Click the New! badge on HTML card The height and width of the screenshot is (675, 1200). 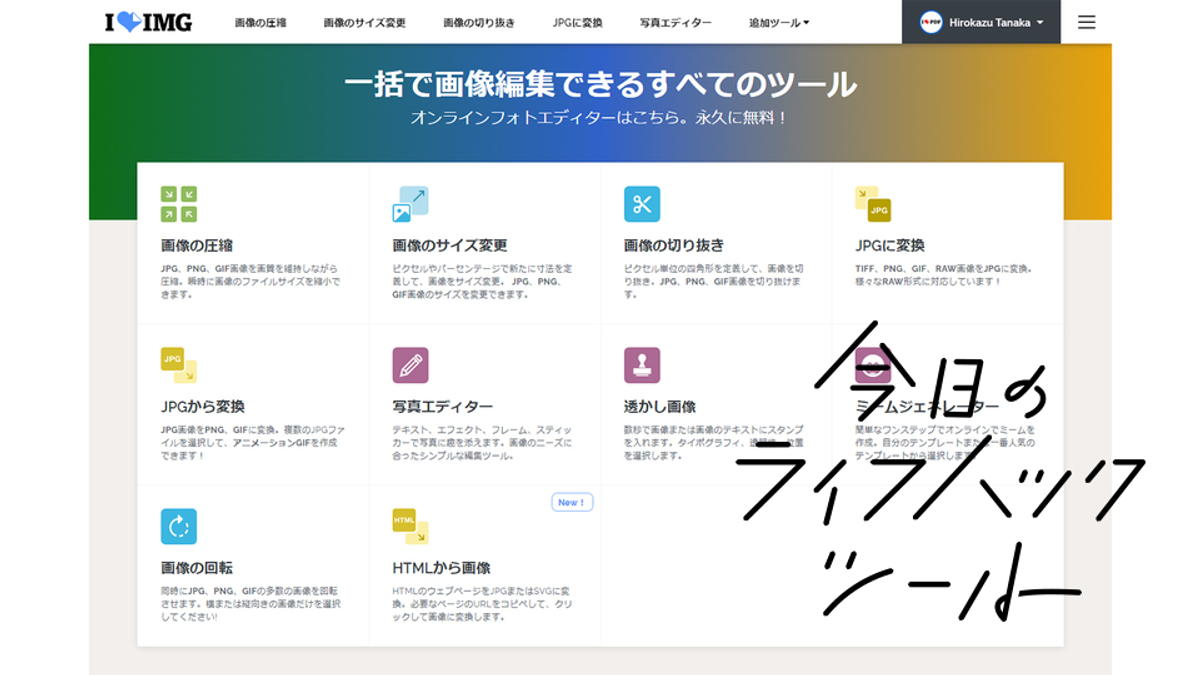(x=572, y=502)
